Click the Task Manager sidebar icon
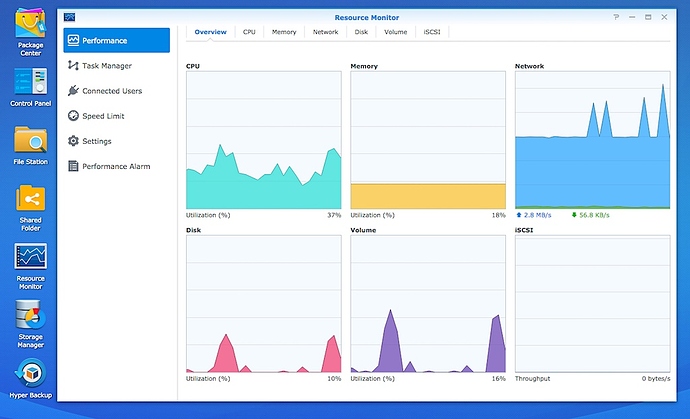 tap(73, 66)
